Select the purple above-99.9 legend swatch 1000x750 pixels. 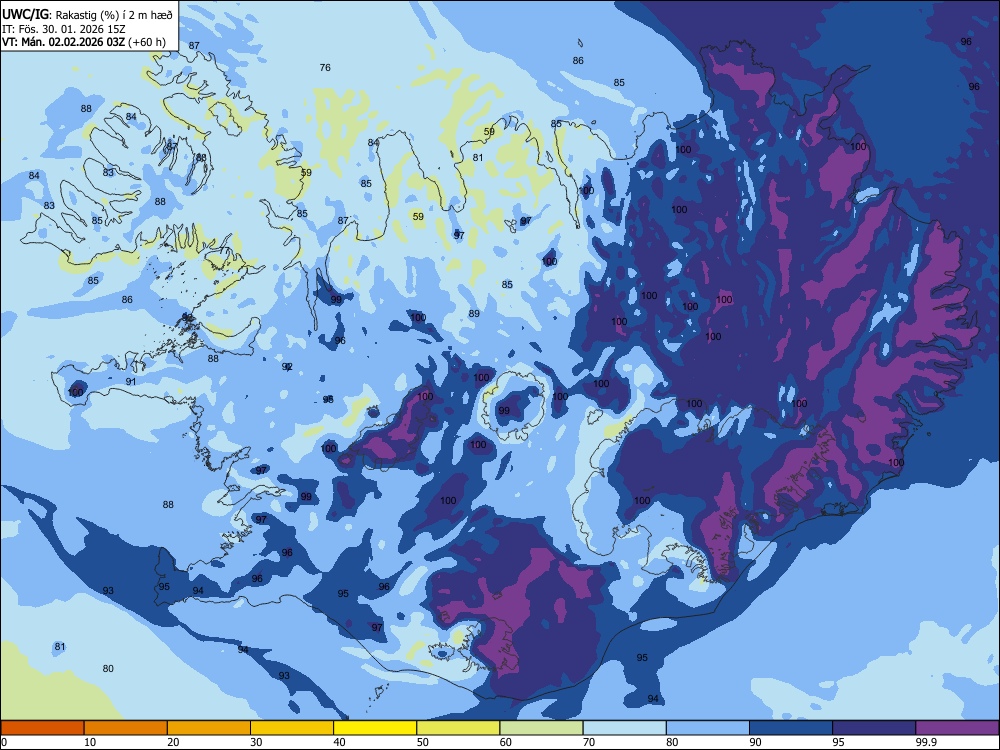957,728
